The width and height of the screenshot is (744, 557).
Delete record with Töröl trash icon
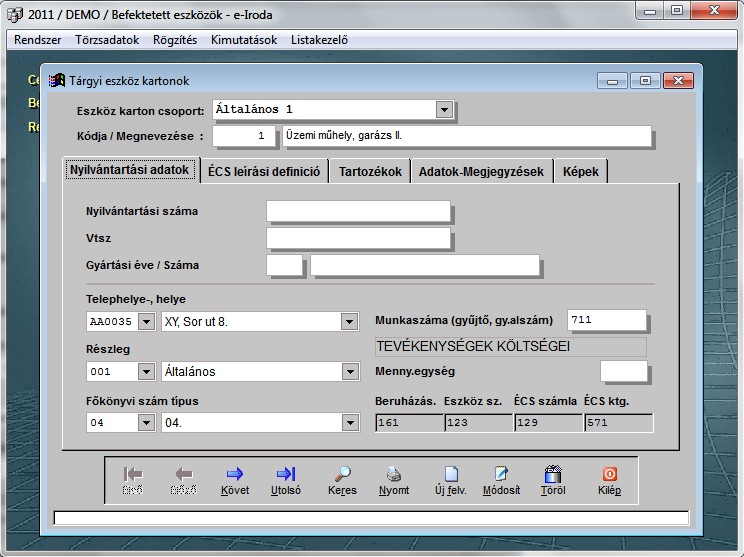pyautogui.click(x=553, y=479)
